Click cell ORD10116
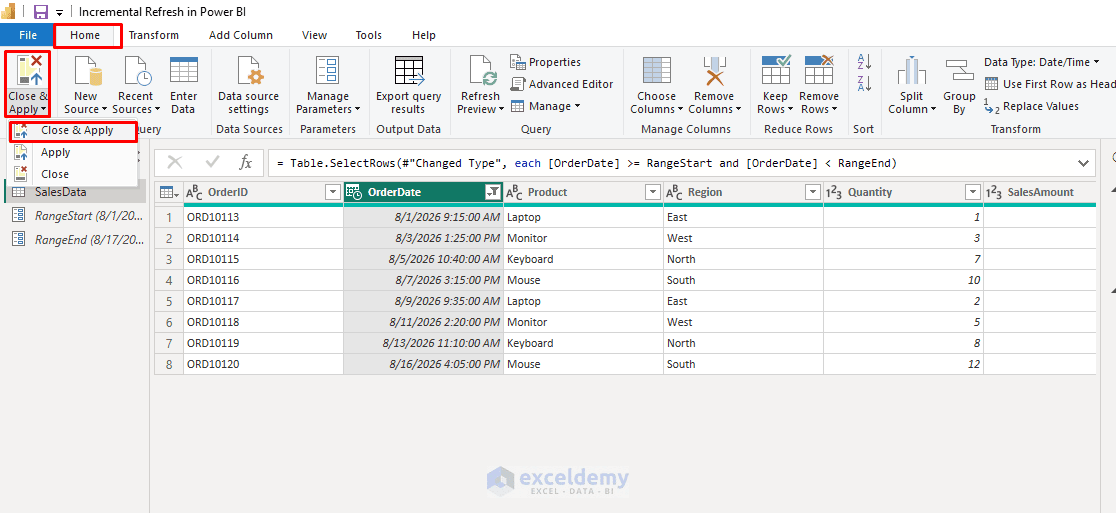Image resolution: width=1116 pixels, height=513 pixels. (263, 280)
